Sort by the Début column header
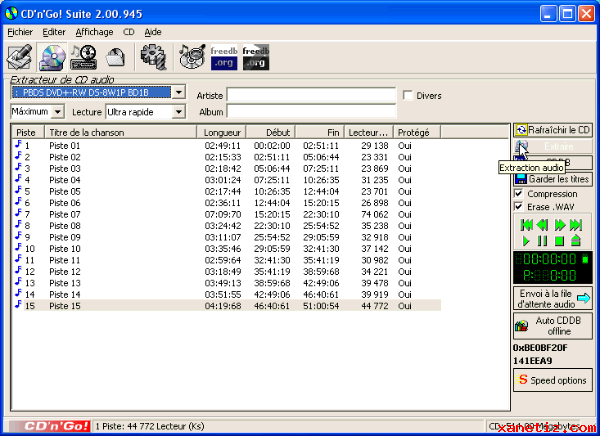Screen dimensions: 600x436 (x=271, y=132)
